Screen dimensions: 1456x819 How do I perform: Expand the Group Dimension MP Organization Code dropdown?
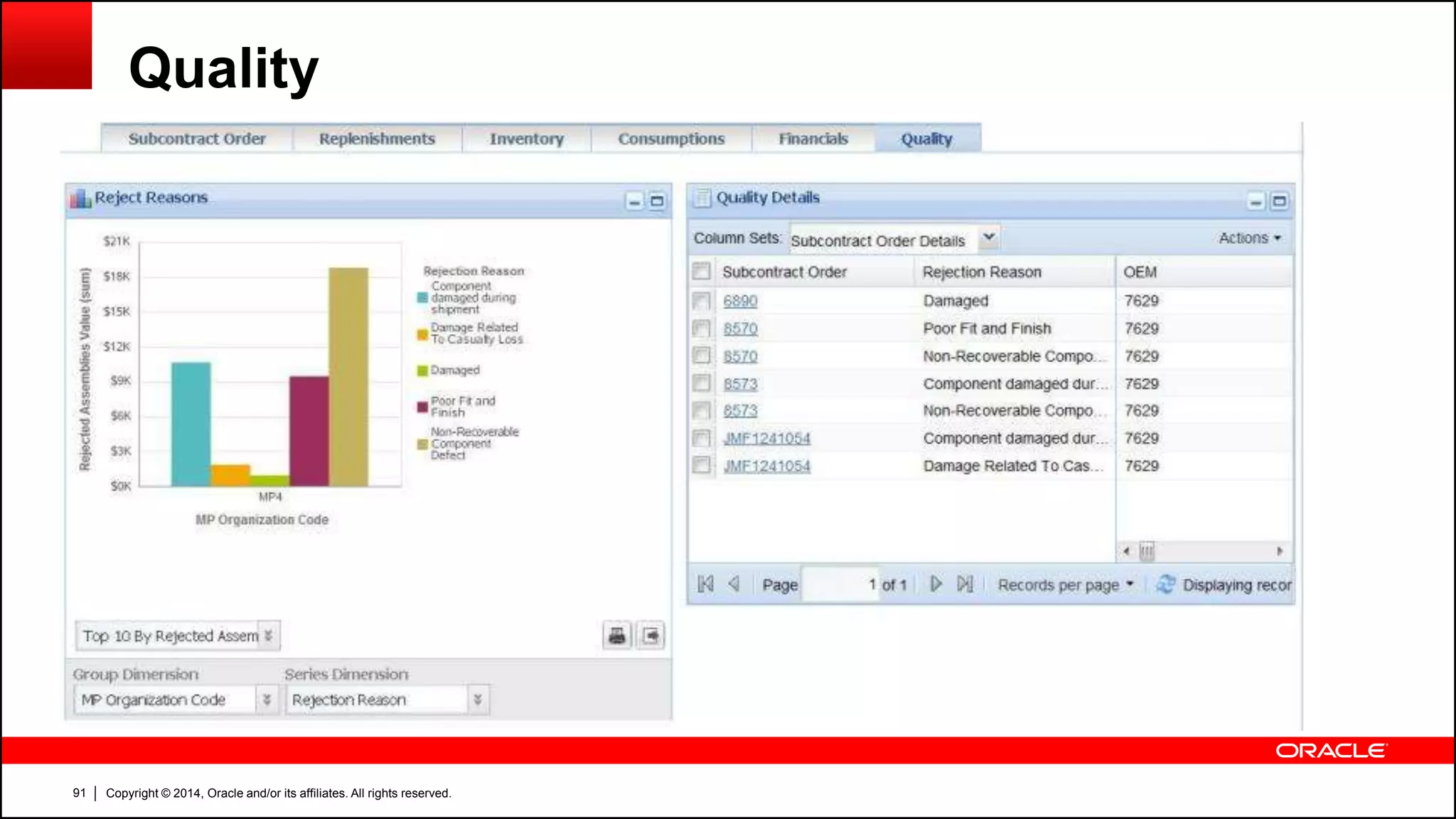267,700
